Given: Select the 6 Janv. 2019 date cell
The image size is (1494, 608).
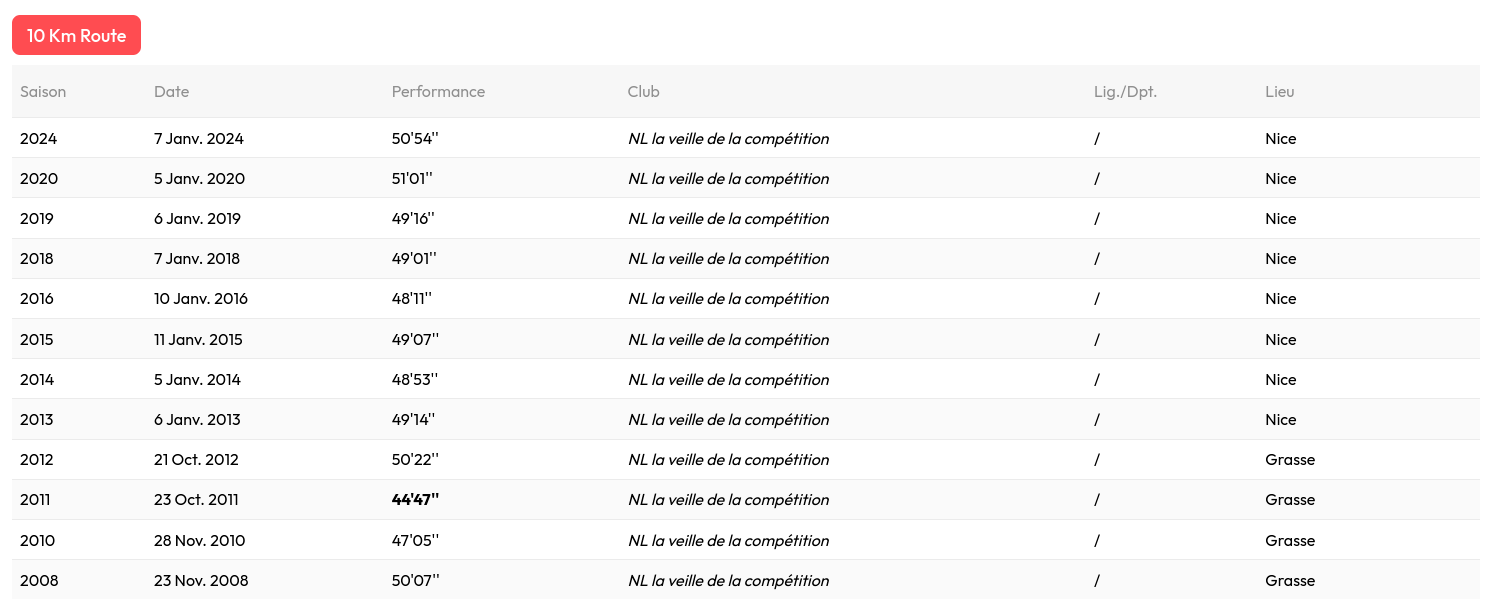Looking at the screenshot, I should coord(197,219).
